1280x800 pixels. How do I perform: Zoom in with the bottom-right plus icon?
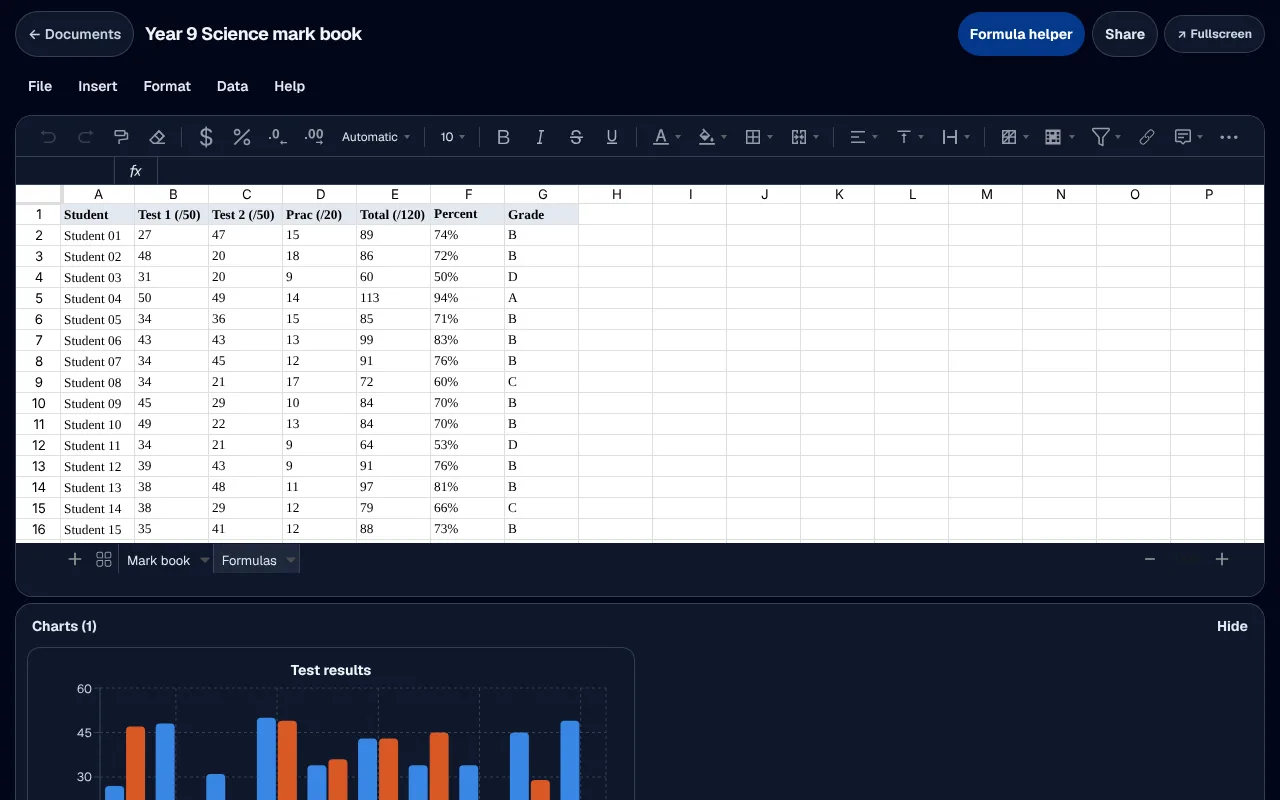point(1222,559)
